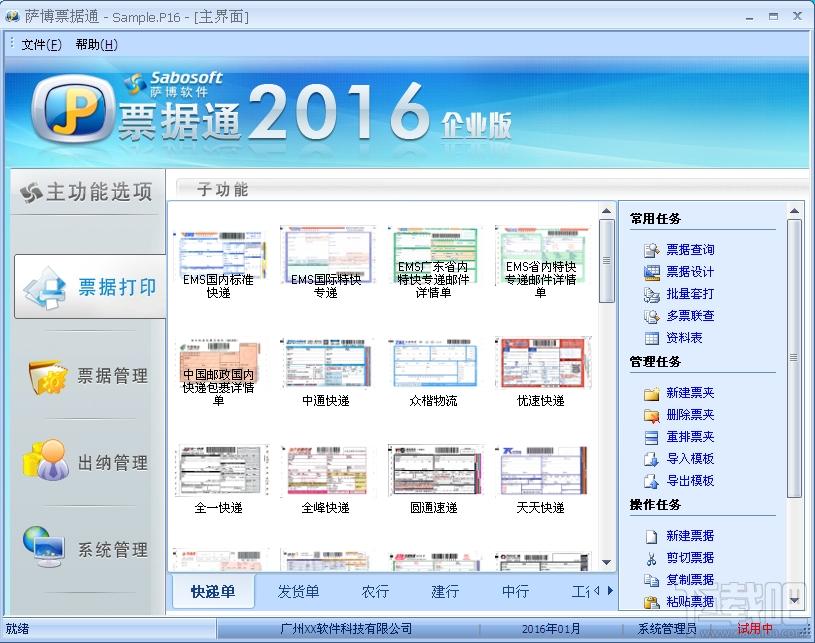815x643 pixels.
Task: Open EMS国内标准快递 template thumbnail
Action: 218,256
